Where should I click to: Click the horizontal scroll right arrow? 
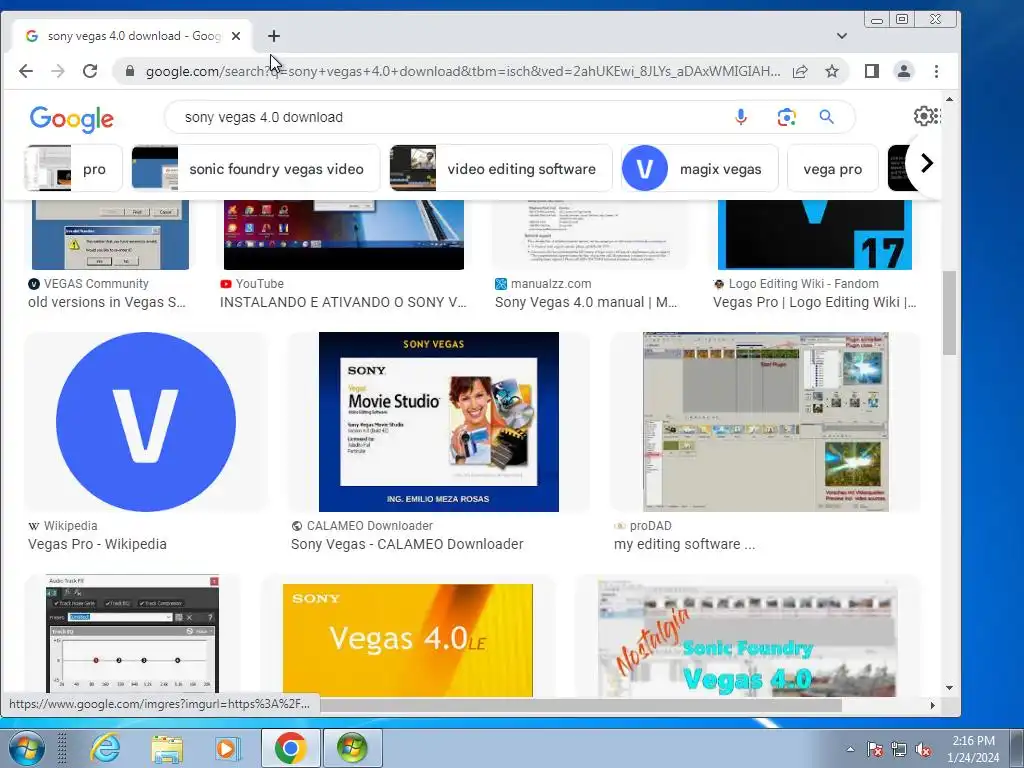(933, 705)
